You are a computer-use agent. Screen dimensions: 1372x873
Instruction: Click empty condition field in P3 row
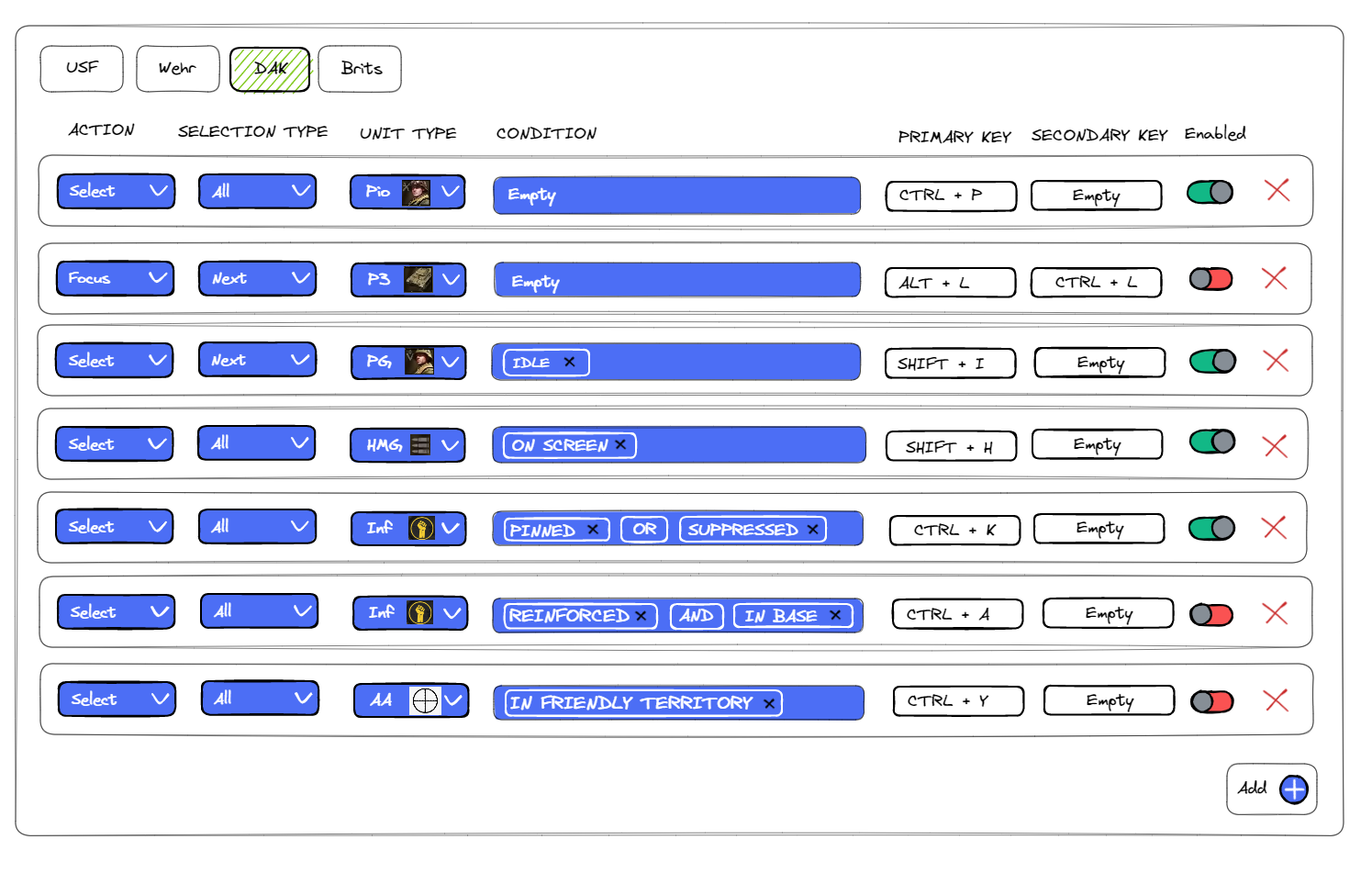(677, 280)
